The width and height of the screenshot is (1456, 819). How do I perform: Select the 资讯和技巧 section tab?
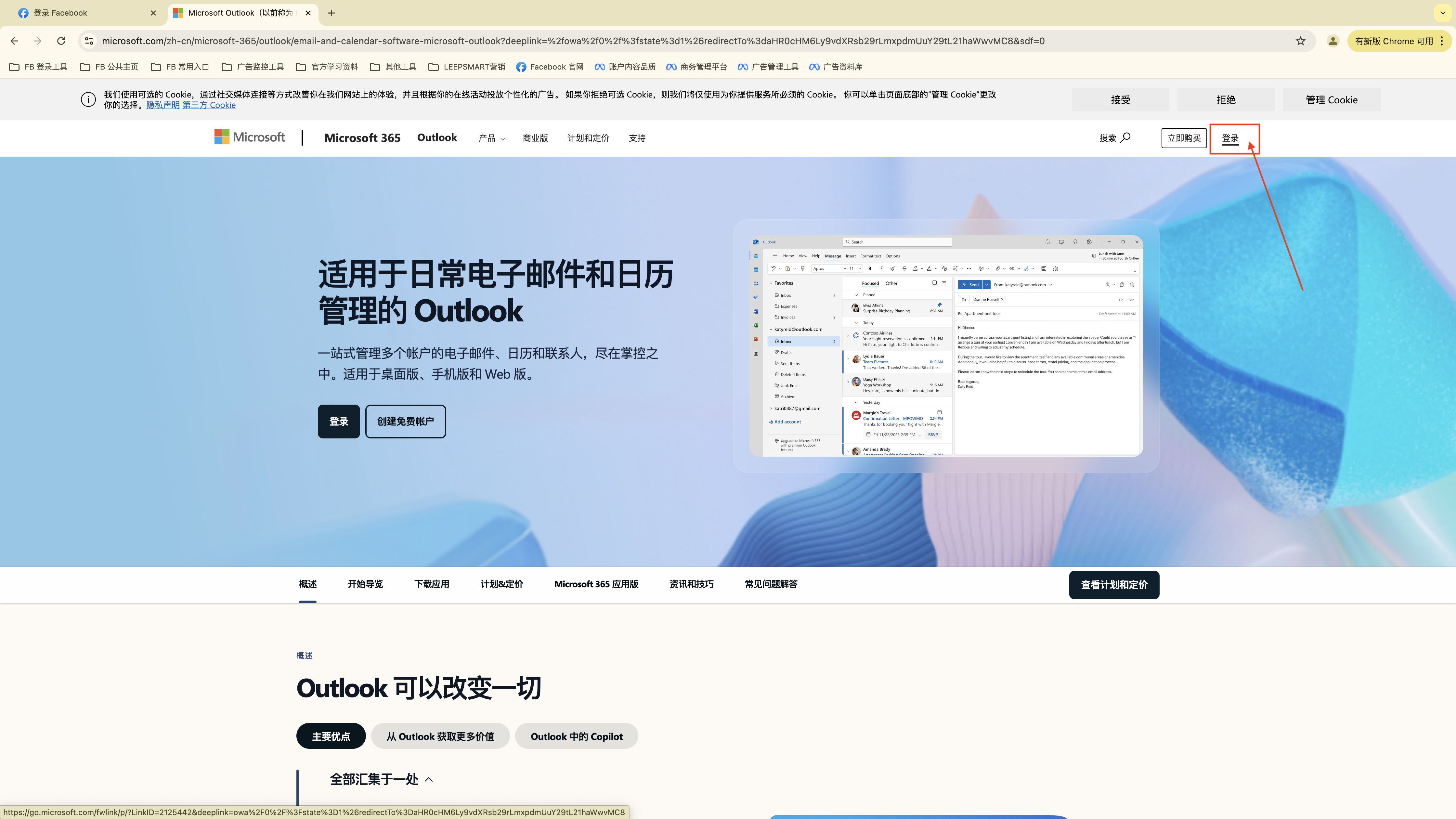pos(691,584)
